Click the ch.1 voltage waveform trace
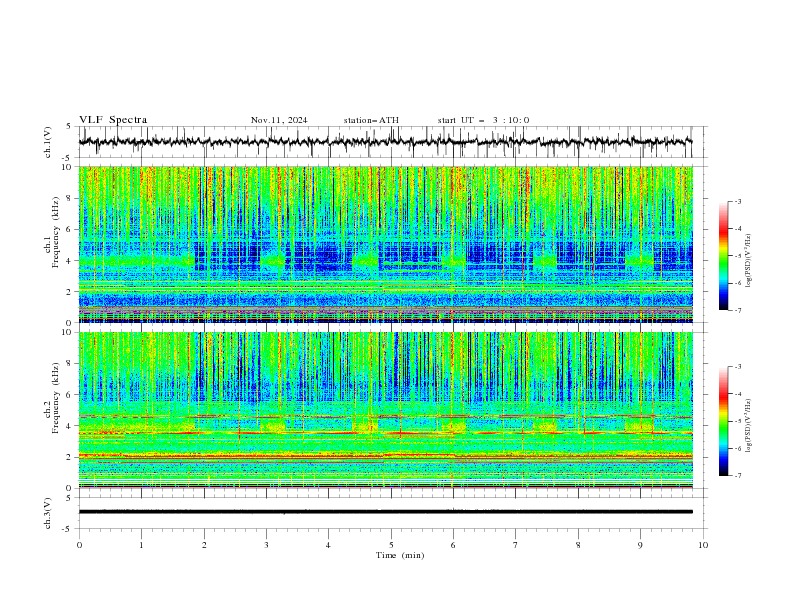This screenshot has width=792, height=612. click(385, 142)
